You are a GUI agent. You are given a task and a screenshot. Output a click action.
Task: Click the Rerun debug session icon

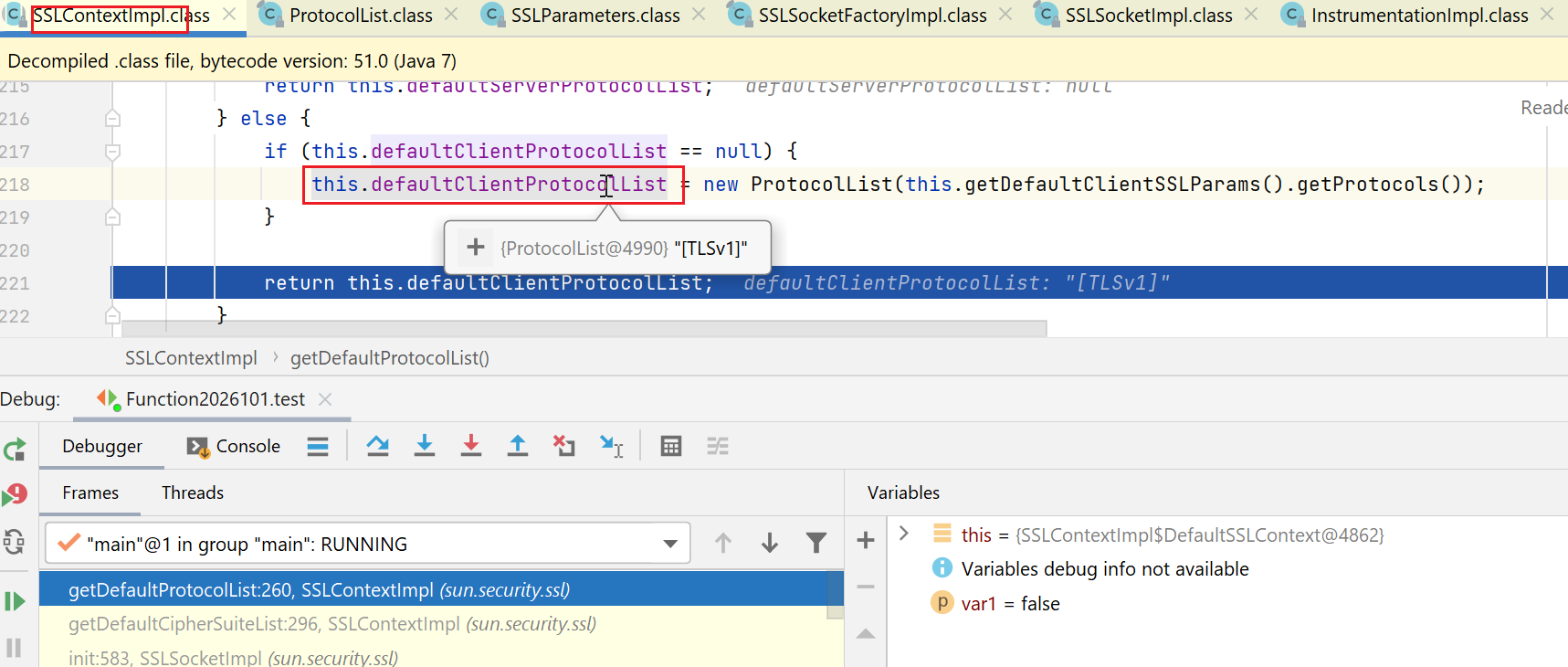point(15,450)
